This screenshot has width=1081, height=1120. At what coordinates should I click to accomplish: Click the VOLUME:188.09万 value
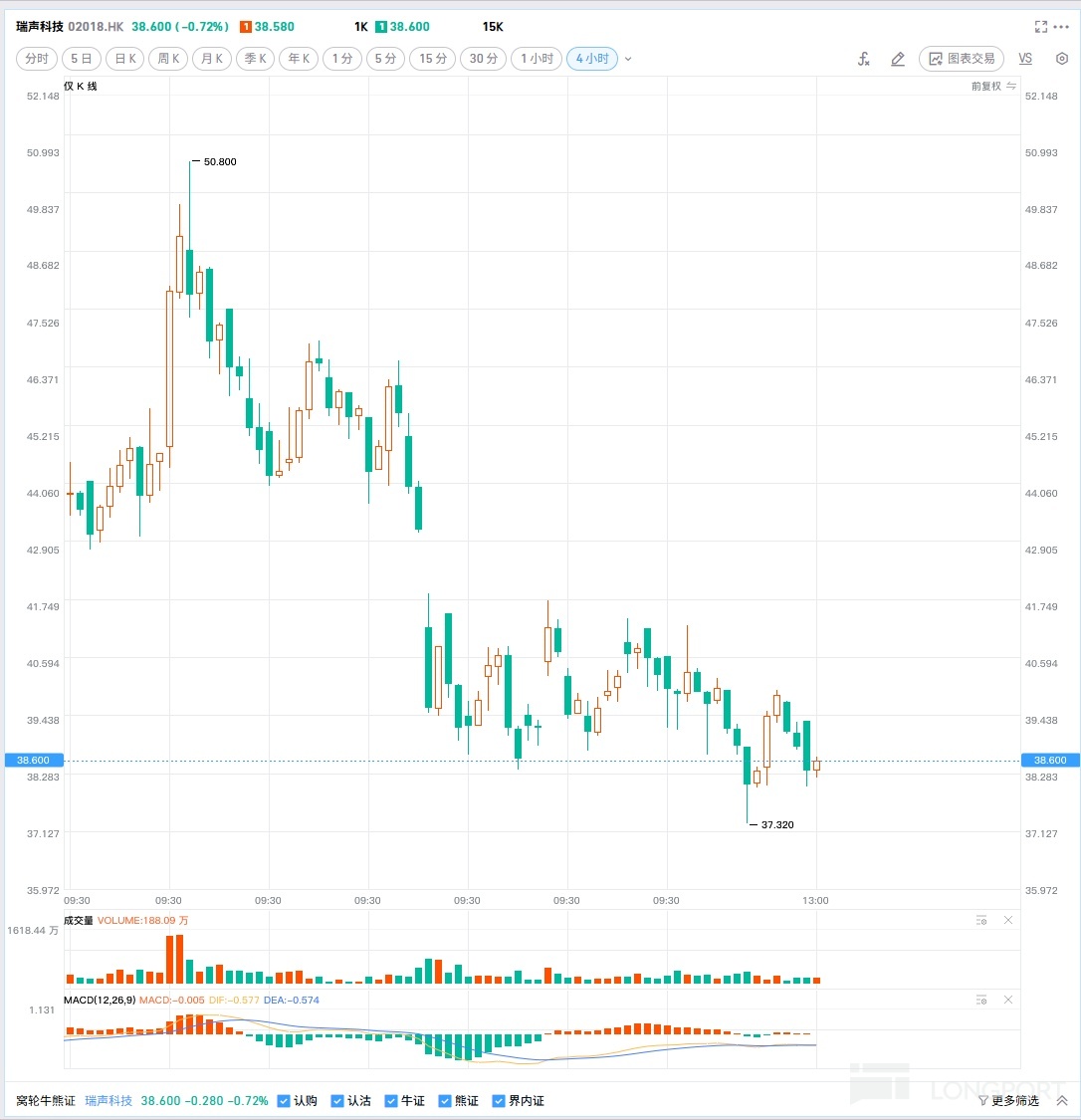point(142,921)
